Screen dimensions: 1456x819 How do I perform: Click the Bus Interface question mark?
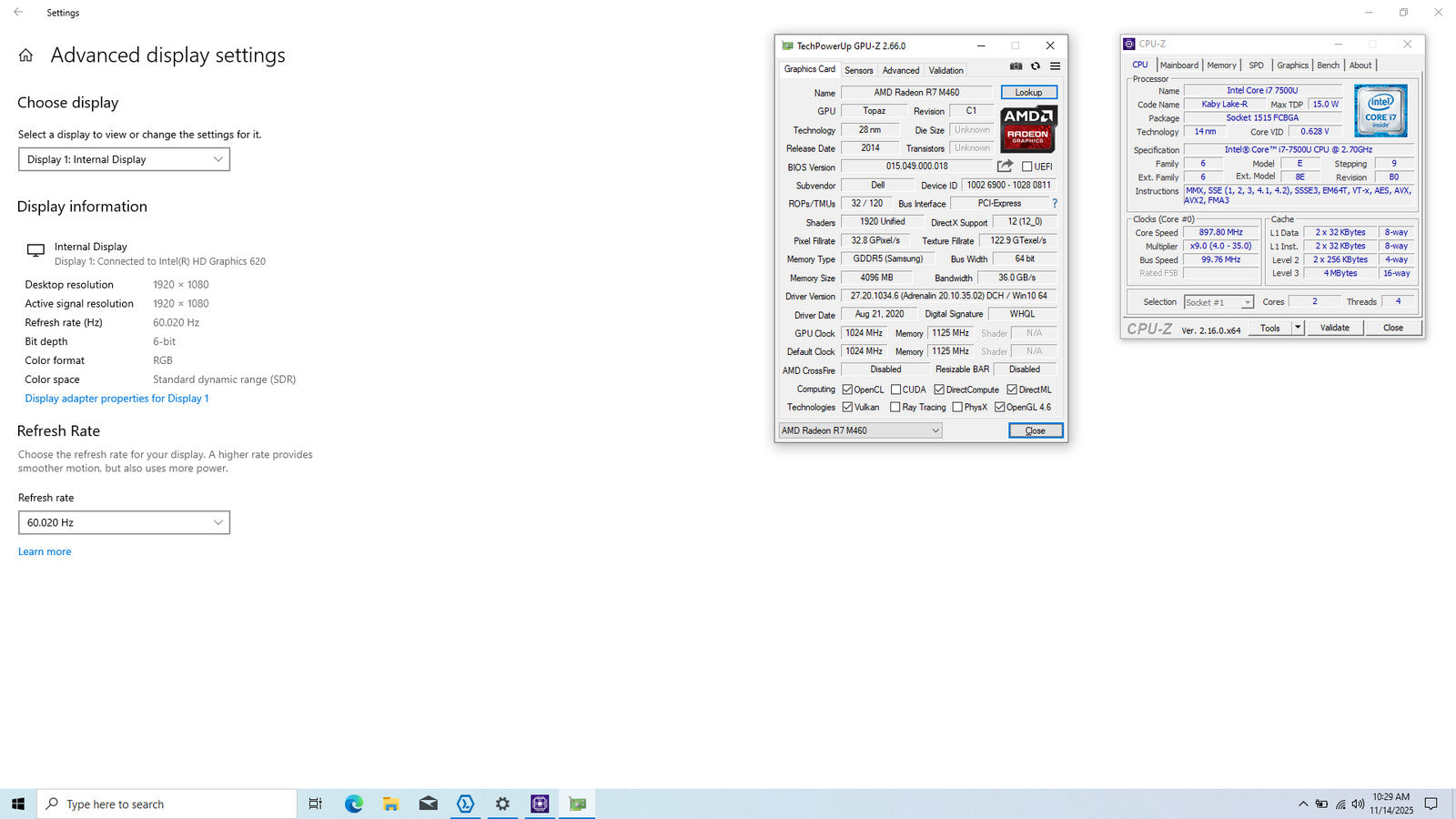pos(1055,204)
